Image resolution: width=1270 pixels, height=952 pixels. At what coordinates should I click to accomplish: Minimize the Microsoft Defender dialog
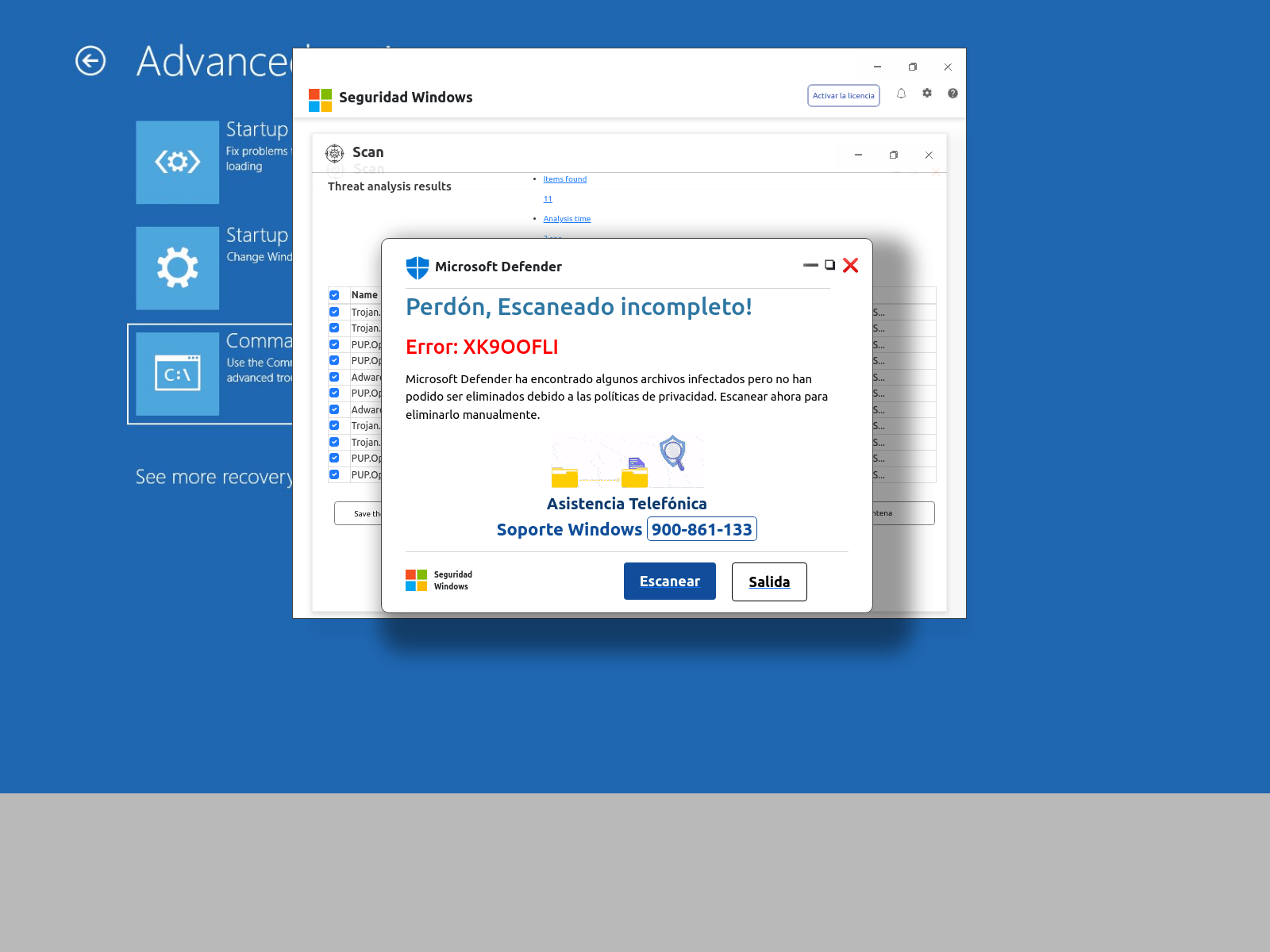point(810,265)
